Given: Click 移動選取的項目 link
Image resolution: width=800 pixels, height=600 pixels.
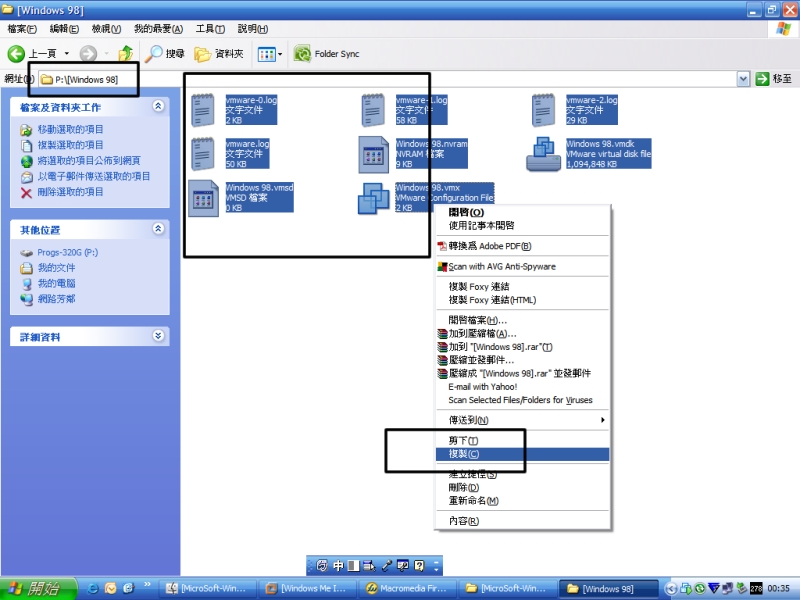Looking at the screenshot, I should (x=70, y=130).
